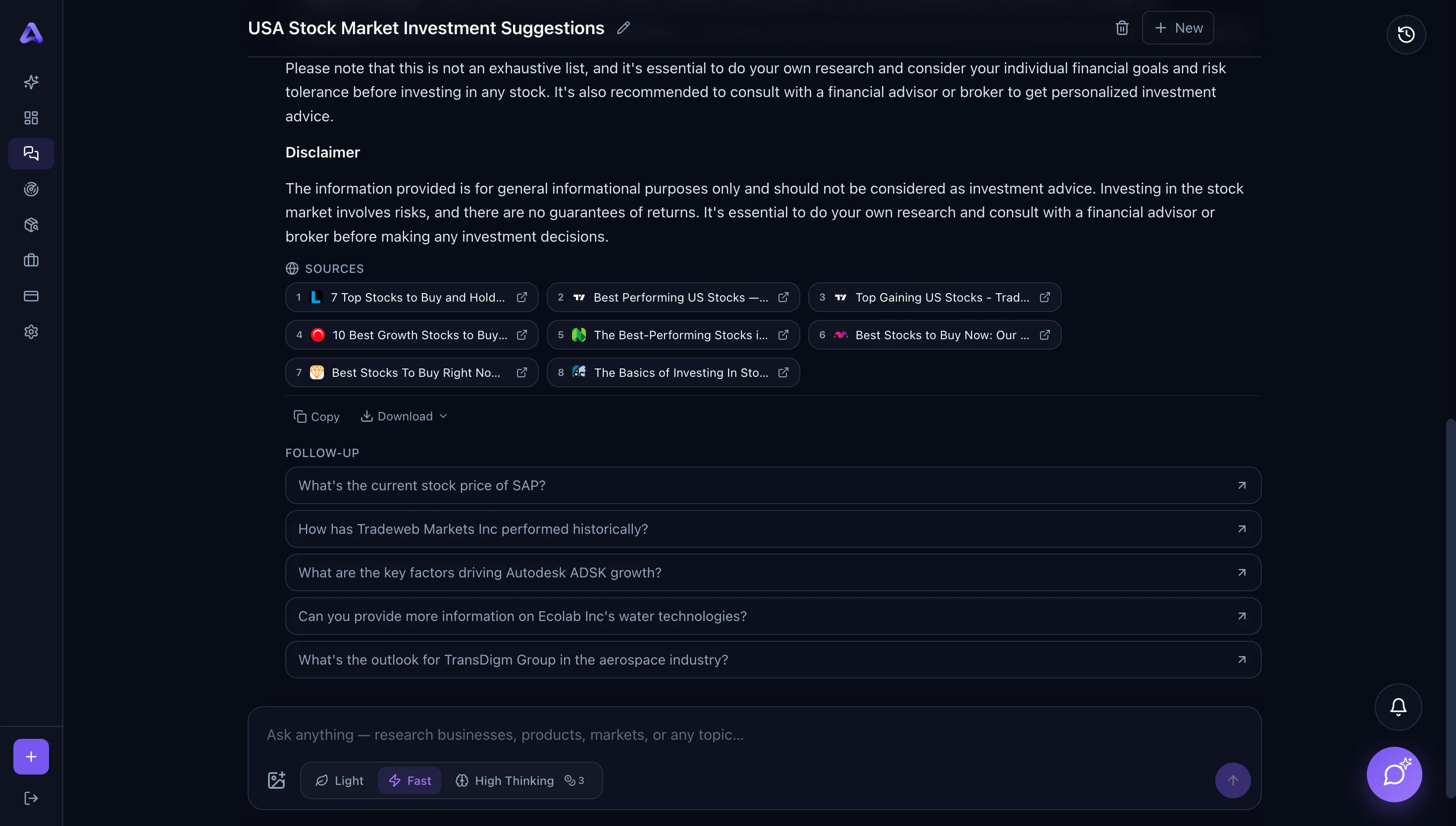This screenshot has width=1456, height=826.
Task: Click the purple plus button in sidebar
Action: (31, 757)
